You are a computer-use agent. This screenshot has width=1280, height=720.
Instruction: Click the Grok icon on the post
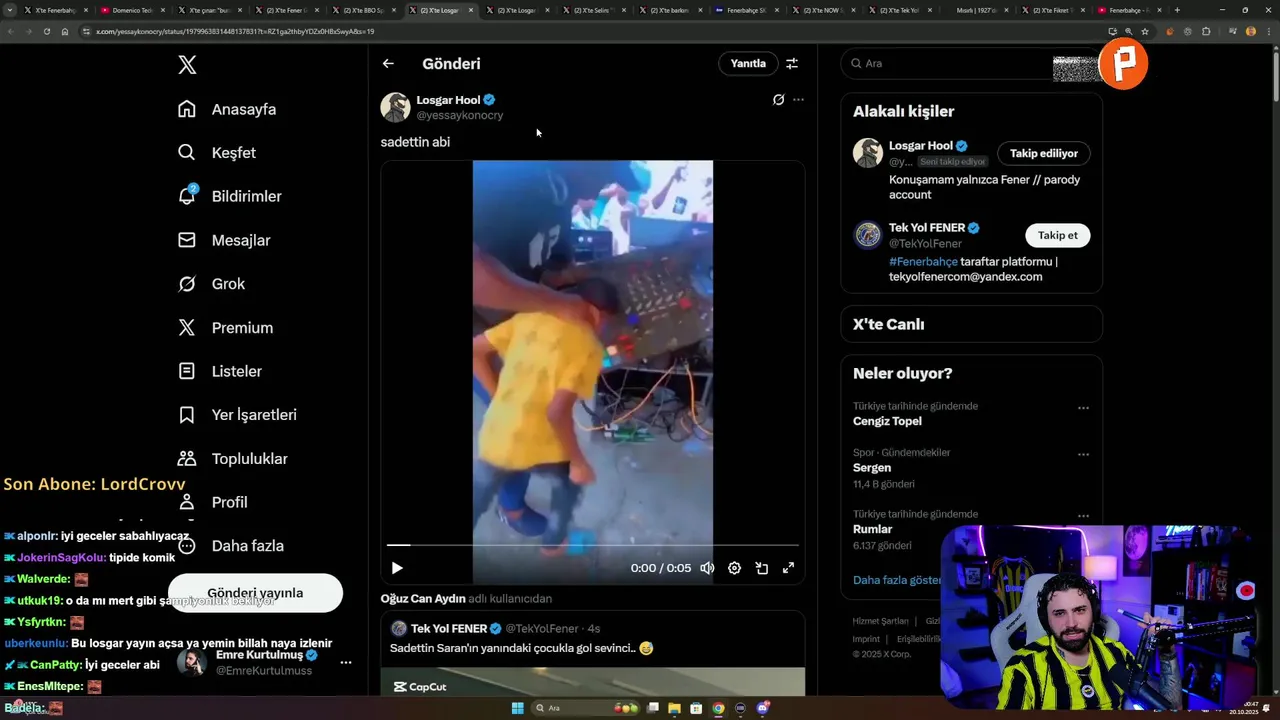tap(778, 100)
